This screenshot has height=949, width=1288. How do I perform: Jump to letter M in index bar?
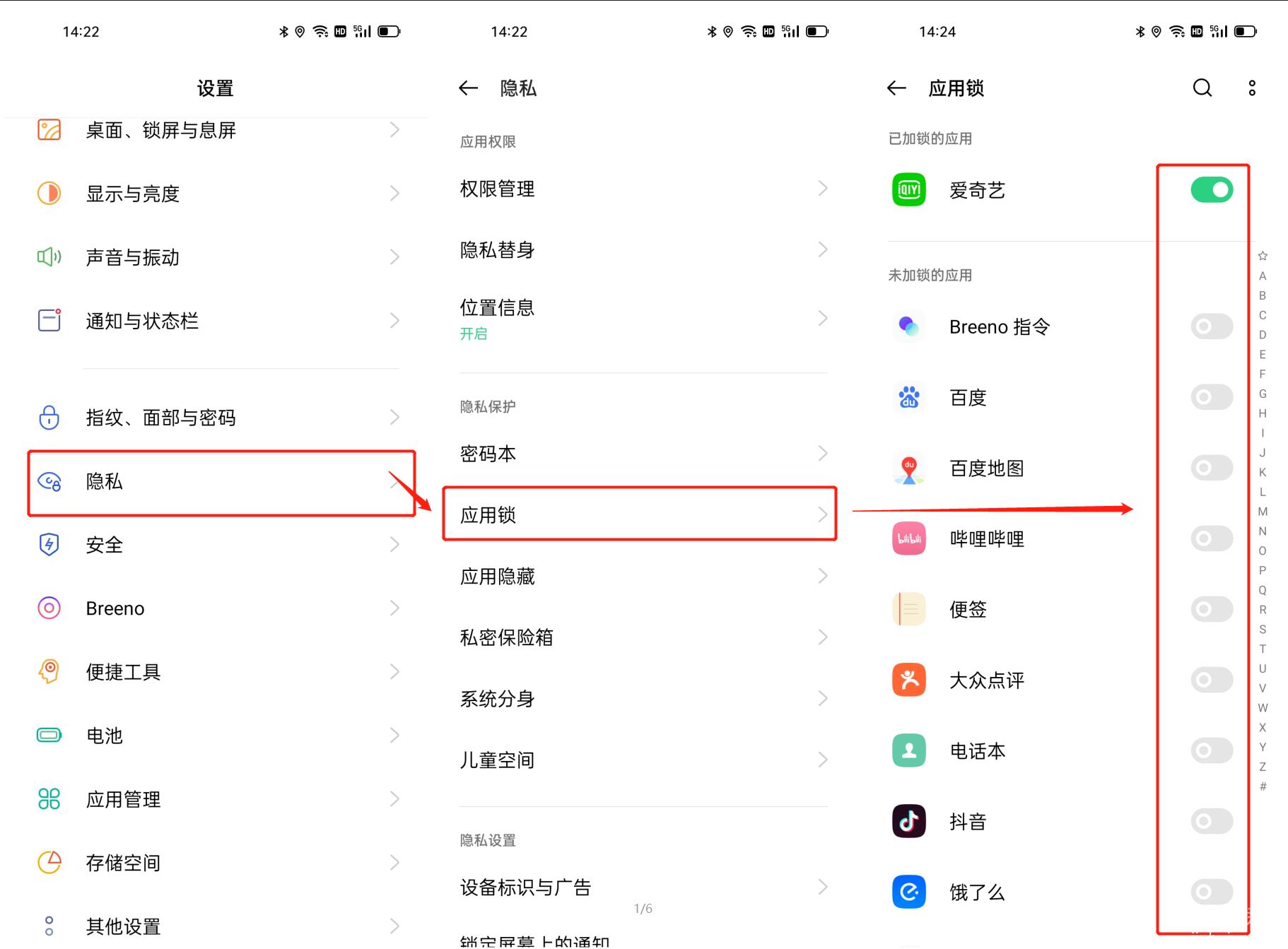pos(1263,512)
